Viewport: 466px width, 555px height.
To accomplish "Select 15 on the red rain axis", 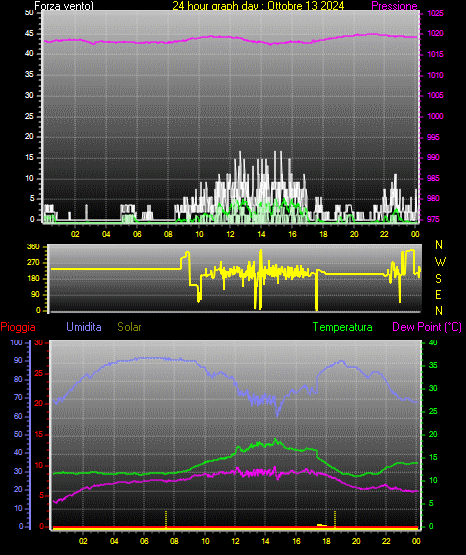I will click(39, 434).
